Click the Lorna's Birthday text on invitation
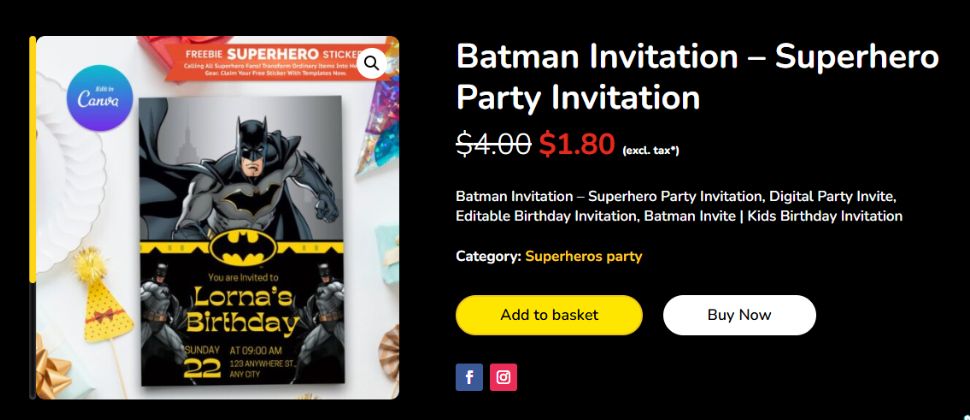This screenshot has width=970, height=420. pos(242,311)
